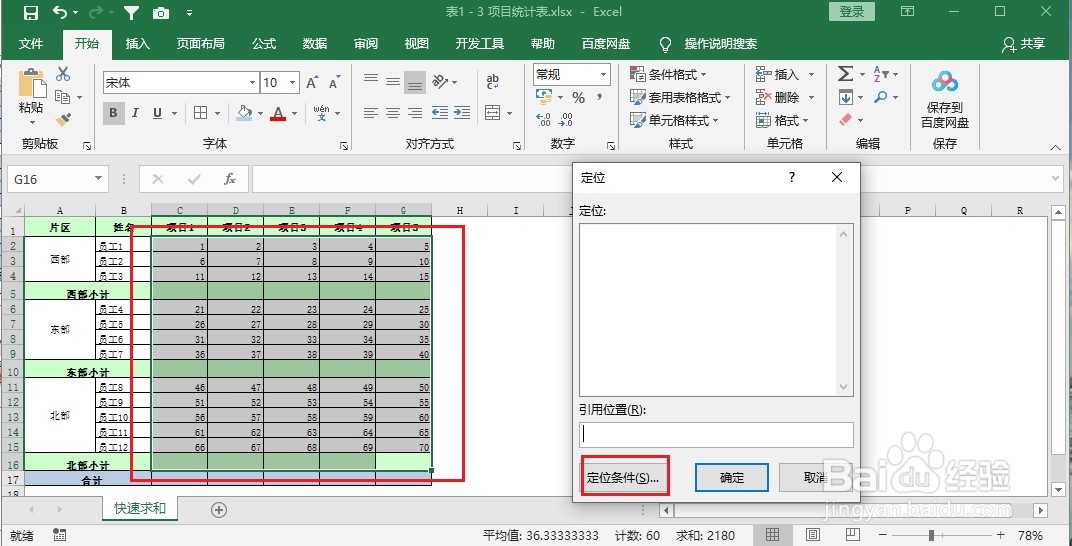Switch to the 数据 tab
Screen dimensions: 1072x546
[314, 44]
